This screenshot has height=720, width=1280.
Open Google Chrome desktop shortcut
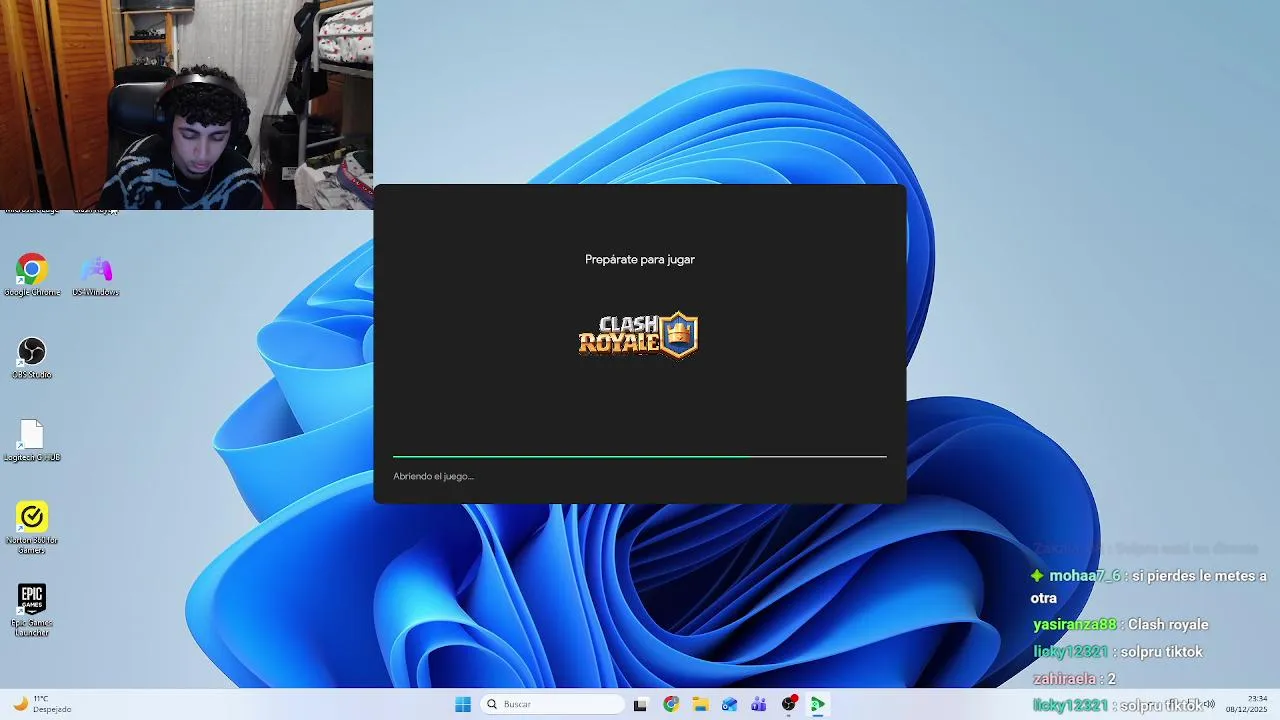(x=32, y=275)
